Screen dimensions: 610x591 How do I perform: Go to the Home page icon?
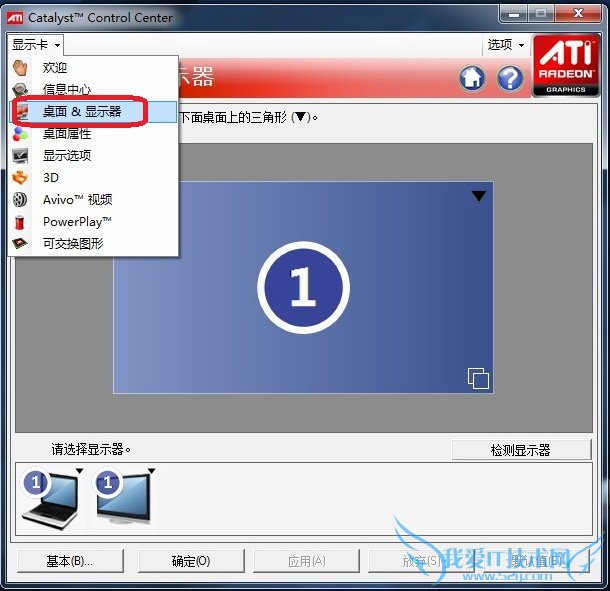click(x=472, y=78)
